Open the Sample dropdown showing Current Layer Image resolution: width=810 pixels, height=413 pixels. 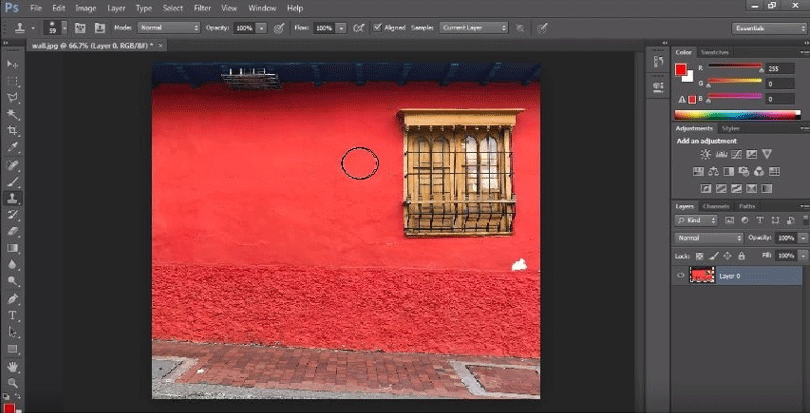point(474,28)
